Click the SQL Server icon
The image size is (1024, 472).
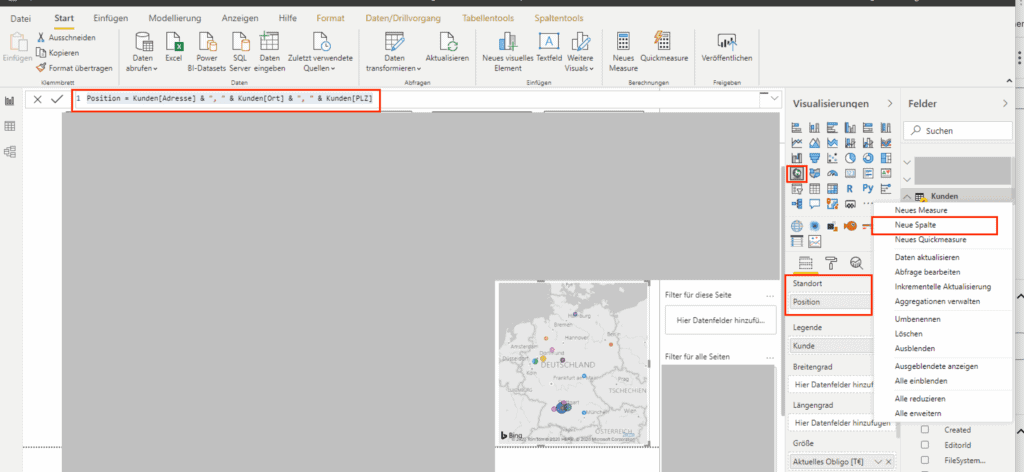pos(240,42)
